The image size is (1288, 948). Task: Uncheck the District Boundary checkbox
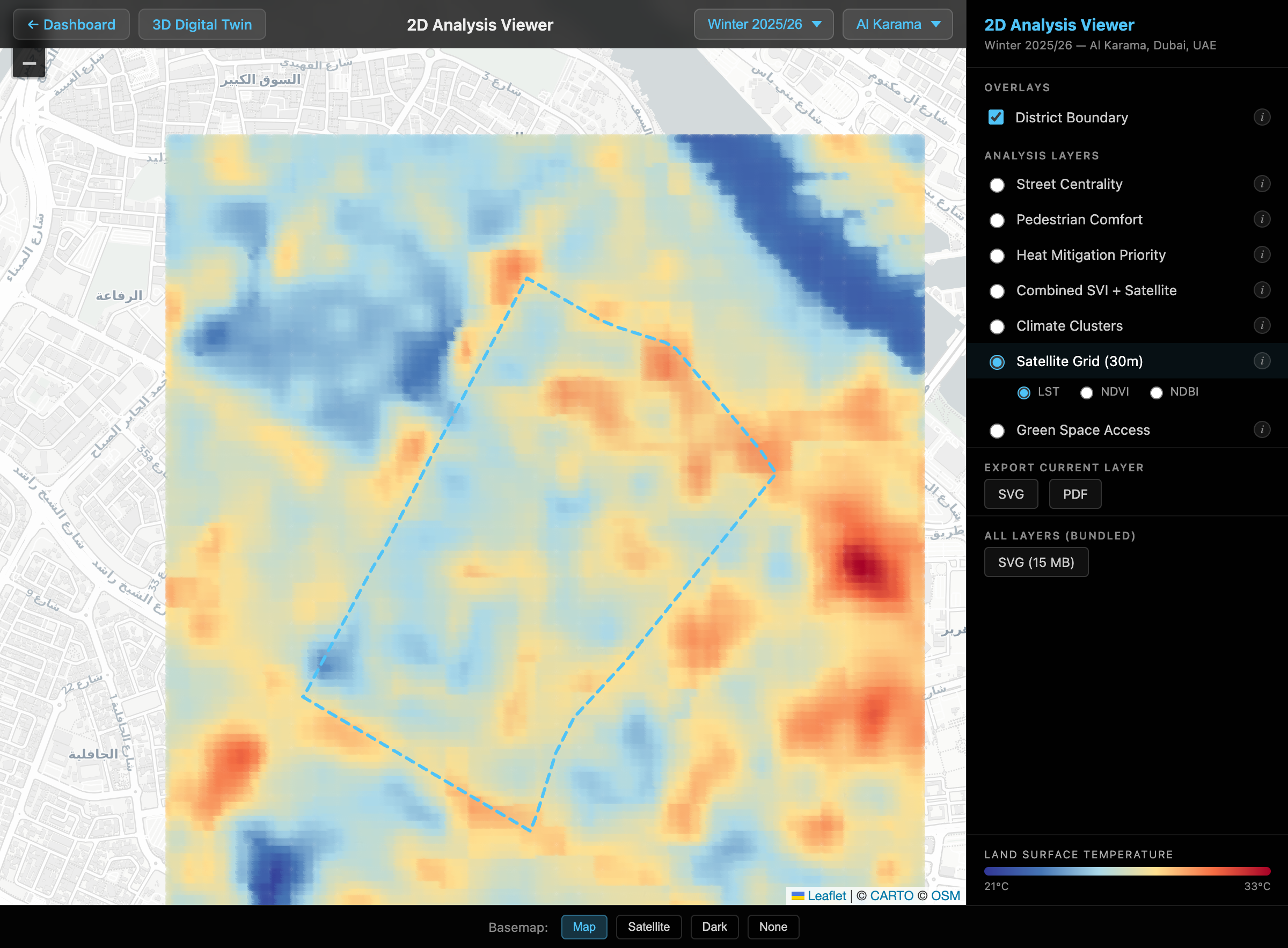[x=996, y=117]
